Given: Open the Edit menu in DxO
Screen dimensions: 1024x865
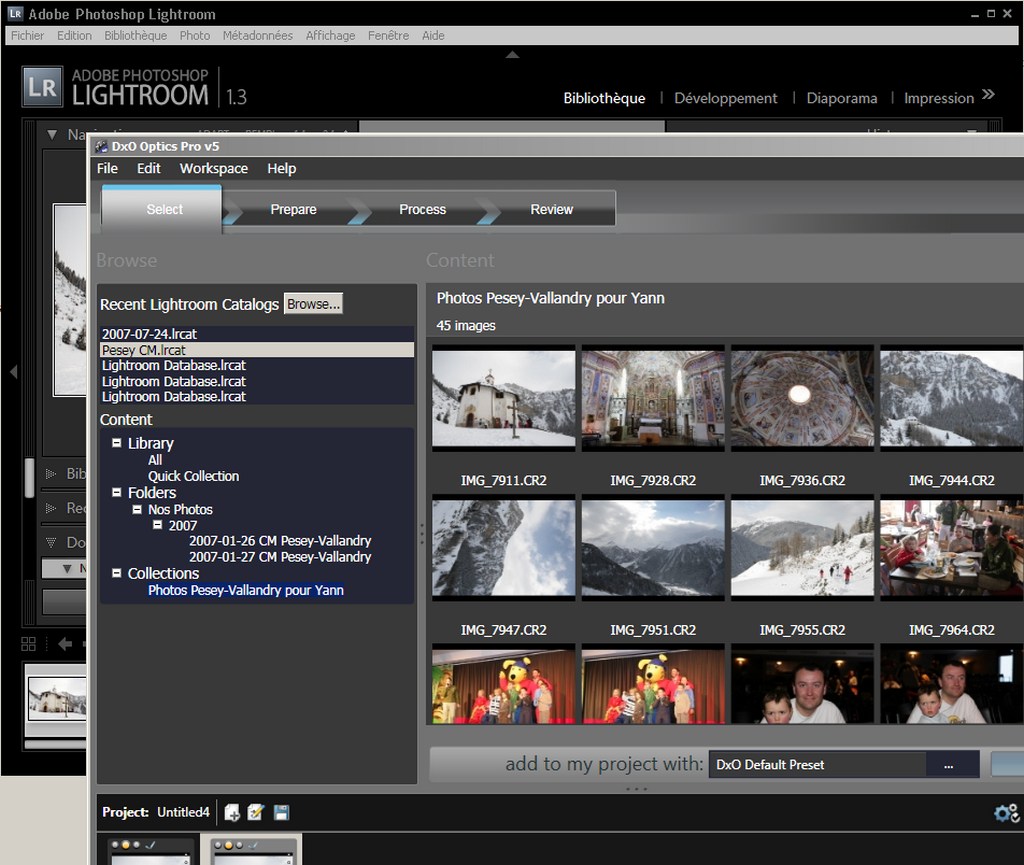Looking at the screenshot, I should pyautogui.click(x=148, y=168).
